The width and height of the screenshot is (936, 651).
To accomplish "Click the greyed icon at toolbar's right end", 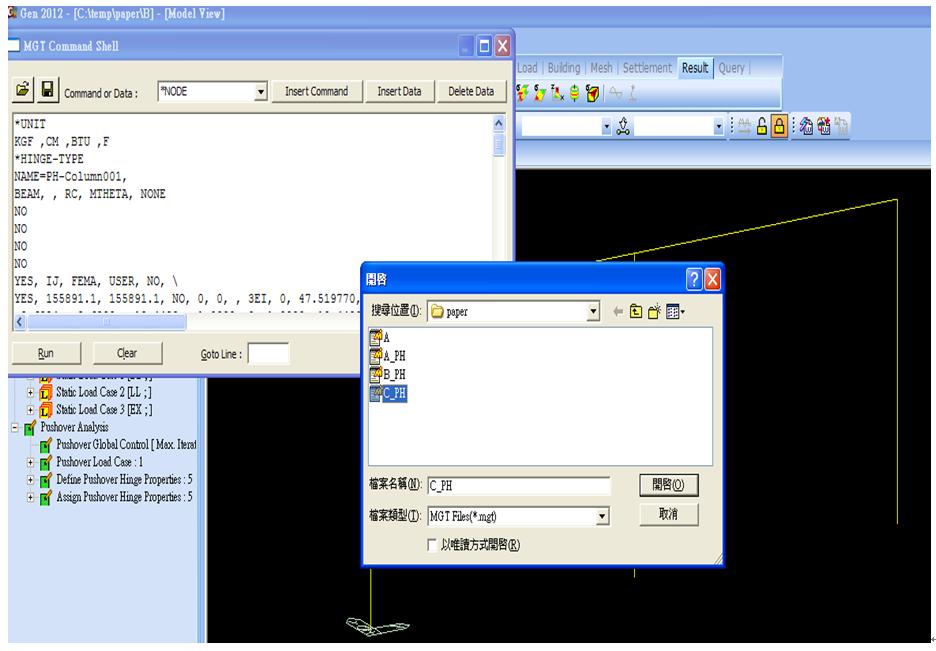I will (x=841, y=126).
